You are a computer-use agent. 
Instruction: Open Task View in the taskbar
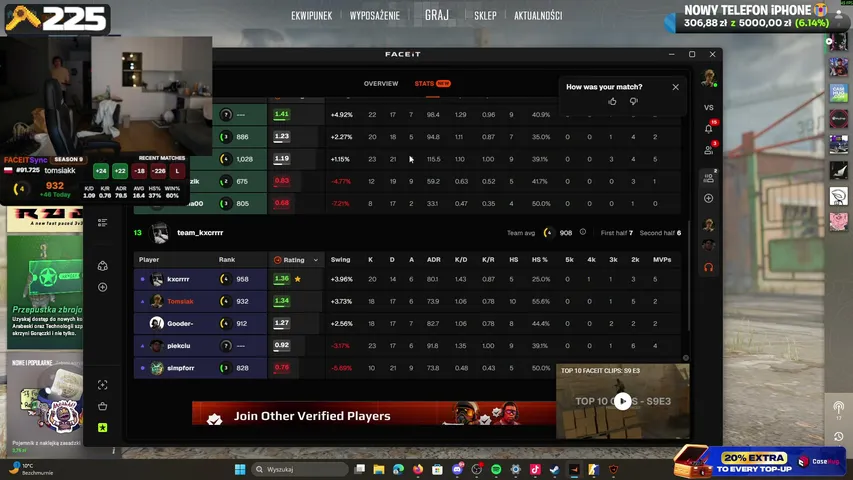click(360, 470)
